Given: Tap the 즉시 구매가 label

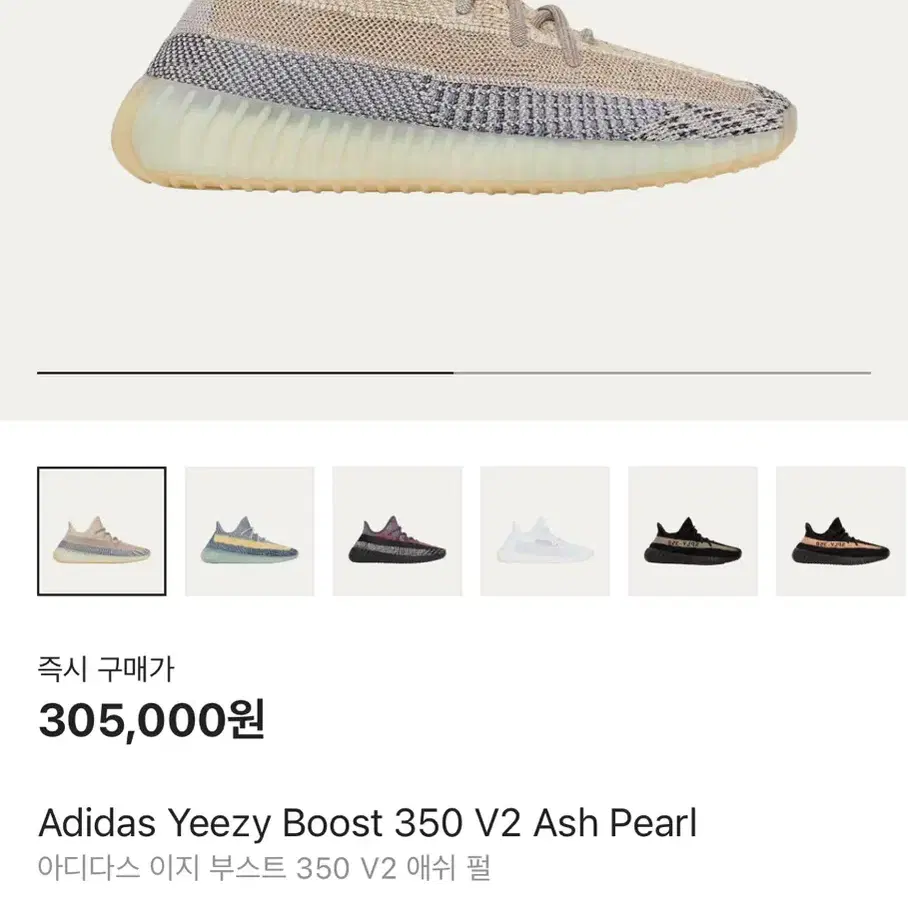Looking at the screenshot, I should [x=106, y=669].
